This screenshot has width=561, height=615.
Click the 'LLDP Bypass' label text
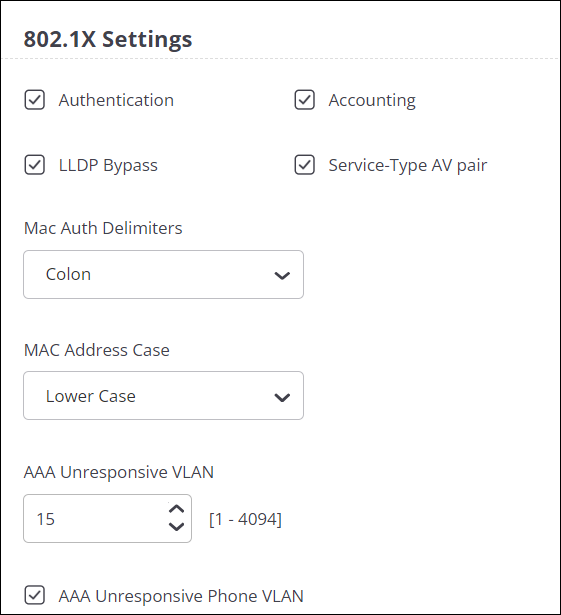[108, 166]
